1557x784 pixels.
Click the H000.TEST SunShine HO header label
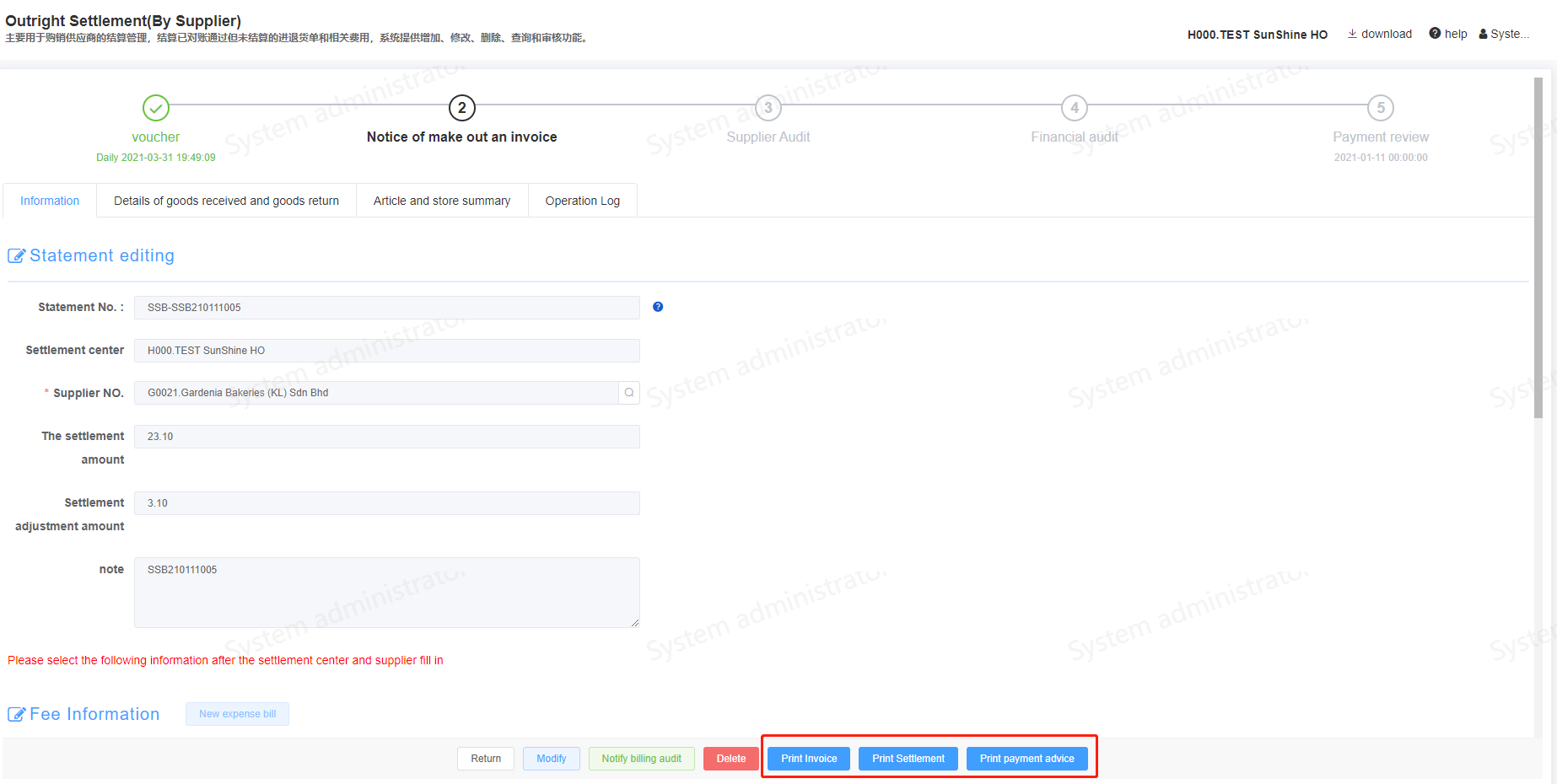pos(1258,35)
